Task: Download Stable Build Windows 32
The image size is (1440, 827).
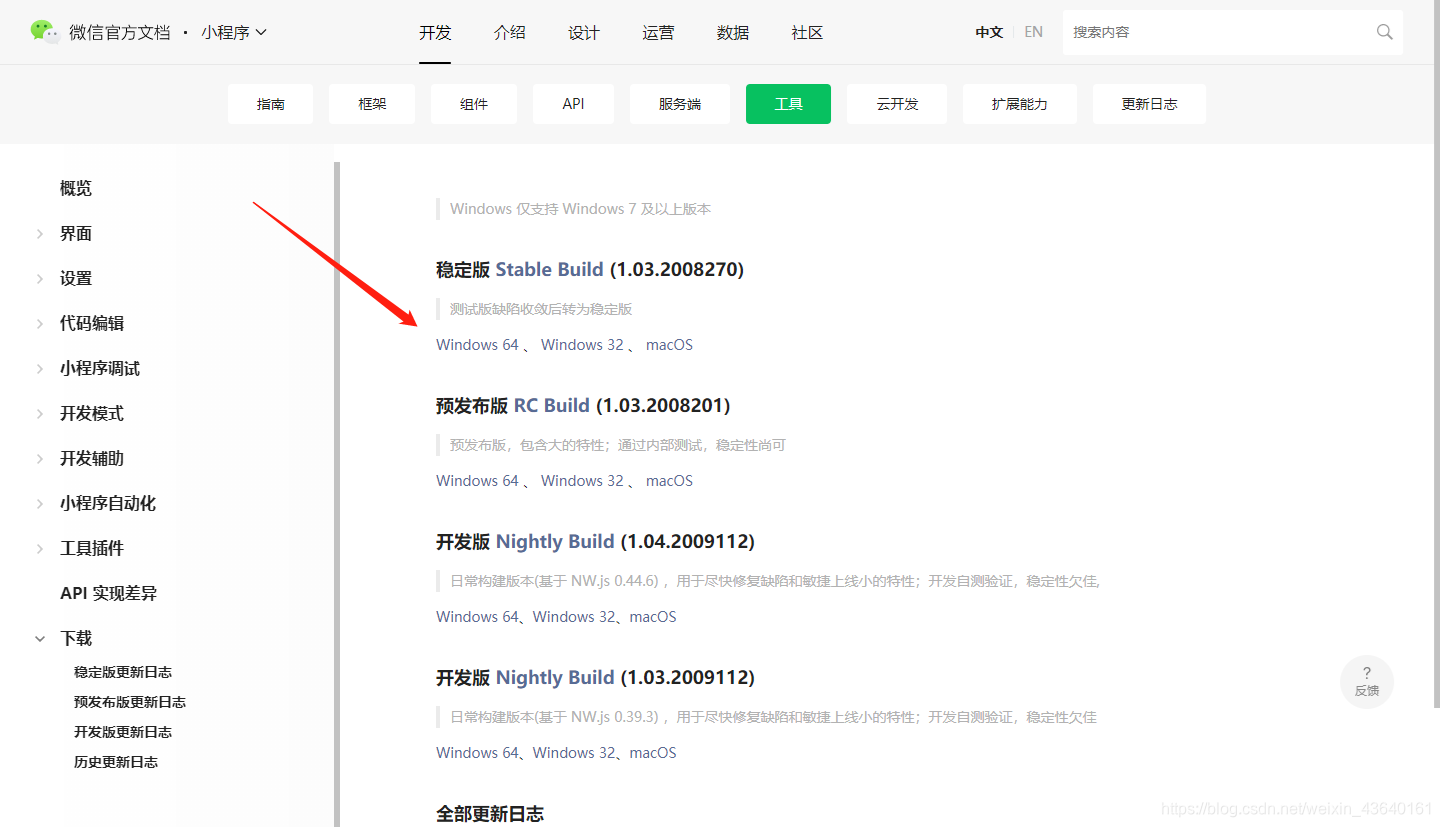Action: coord(582,345)
